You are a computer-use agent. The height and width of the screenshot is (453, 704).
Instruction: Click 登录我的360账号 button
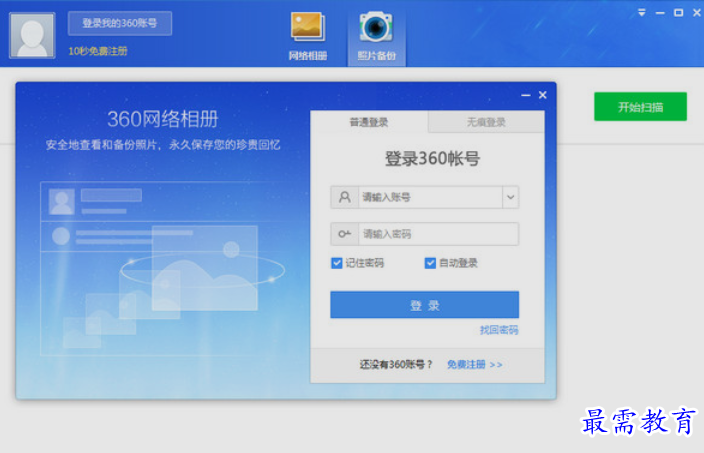click(120, 23)
